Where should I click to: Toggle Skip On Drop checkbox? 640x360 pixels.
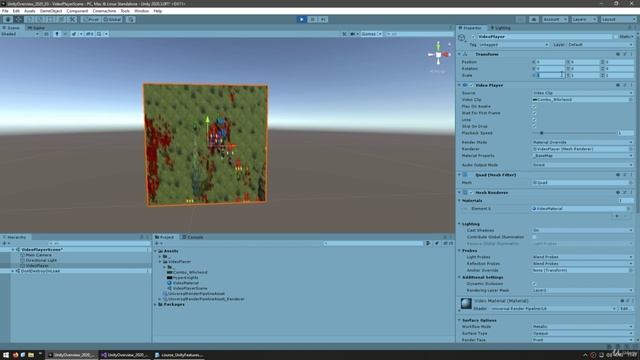(534, 126)
